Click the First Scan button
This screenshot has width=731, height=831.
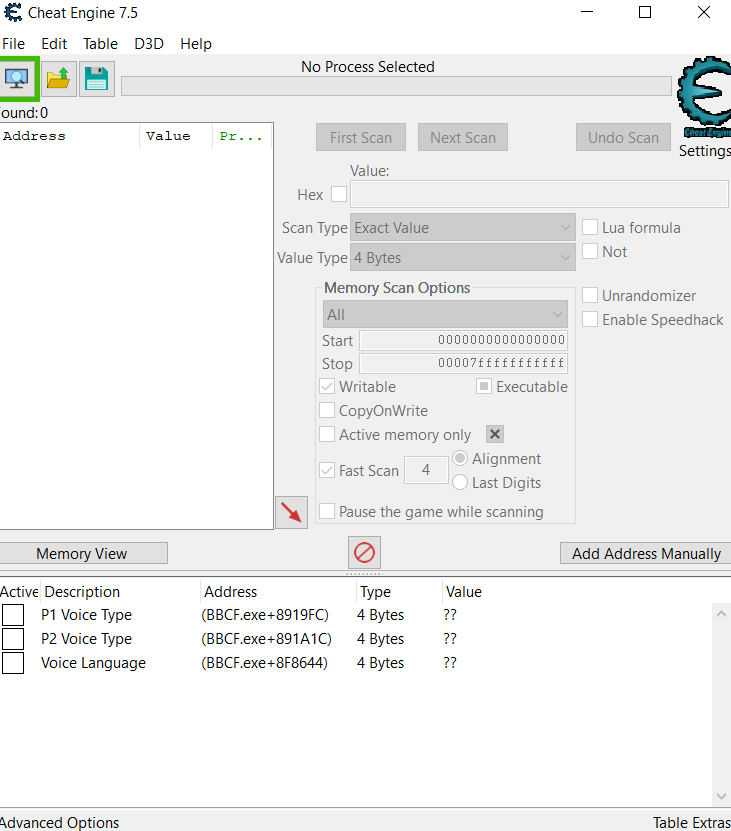pos(361,137)
